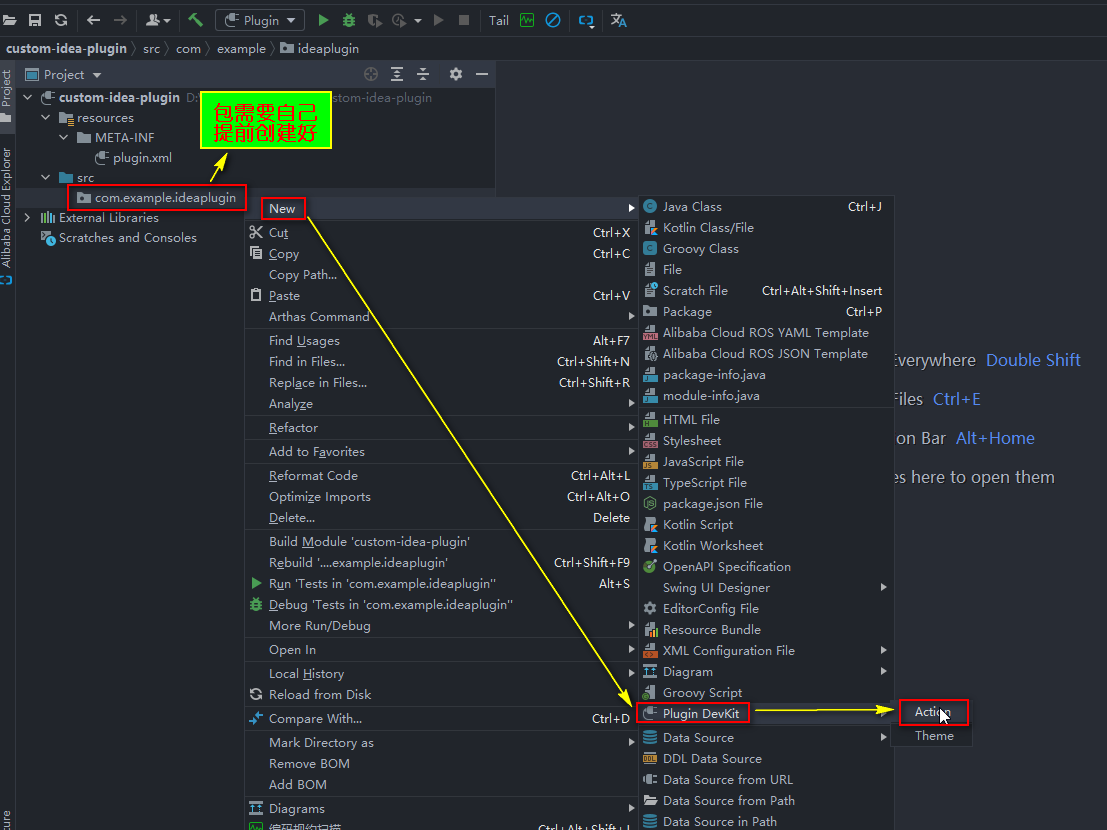
Task: Choose Copy from context menu
Action: click(441, 253)
